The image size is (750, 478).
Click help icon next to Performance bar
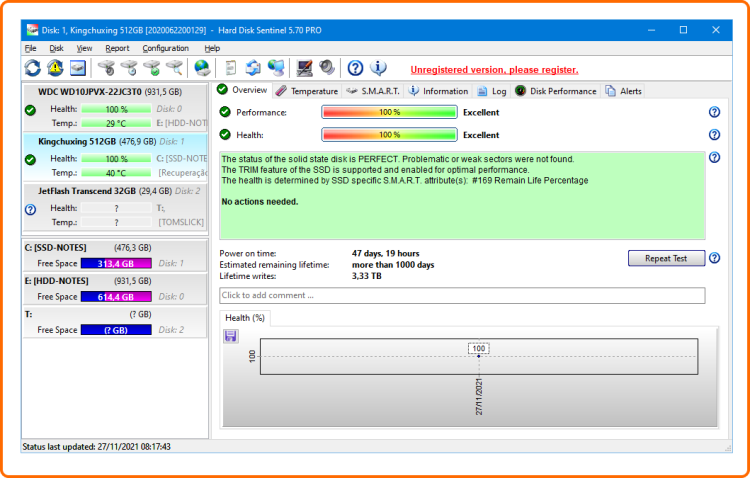[714, 112]
